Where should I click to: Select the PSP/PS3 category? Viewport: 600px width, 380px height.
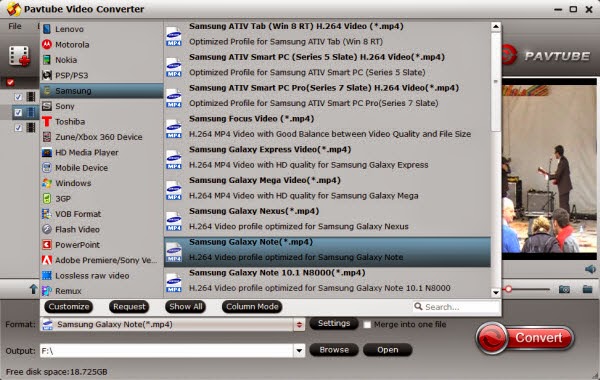101,75
